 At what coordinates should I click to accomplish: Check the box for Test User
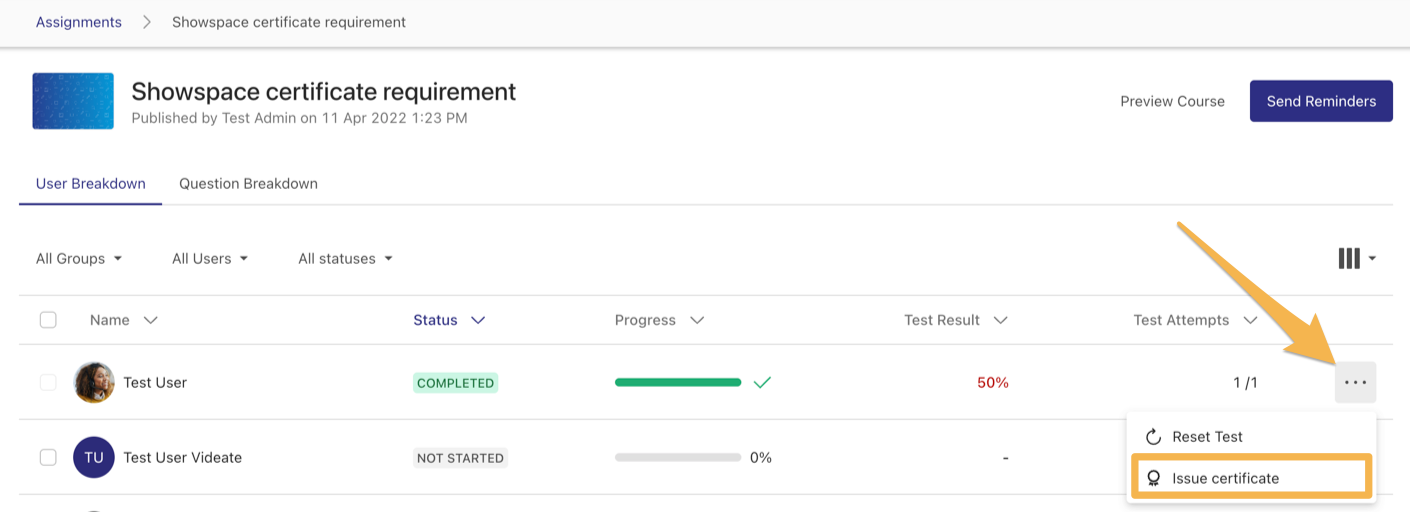coord(48,383)
